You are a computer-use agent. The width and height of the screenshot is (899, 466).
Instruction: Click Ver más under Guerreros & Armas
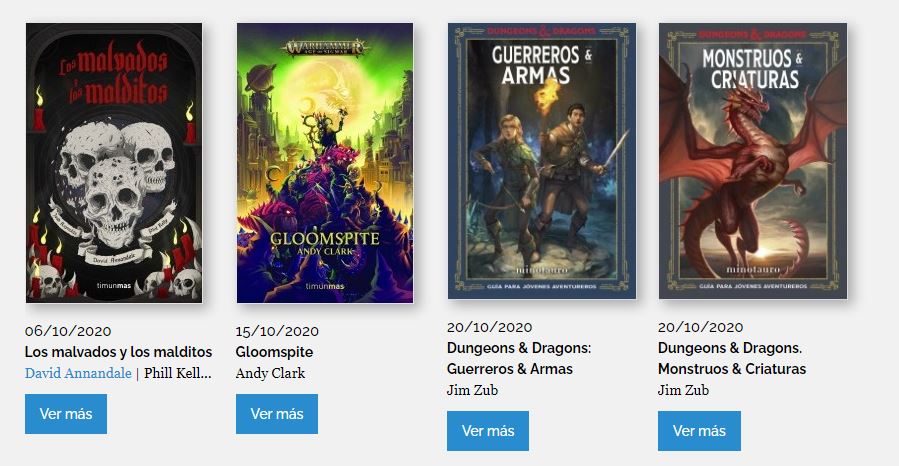pos(488,431)
